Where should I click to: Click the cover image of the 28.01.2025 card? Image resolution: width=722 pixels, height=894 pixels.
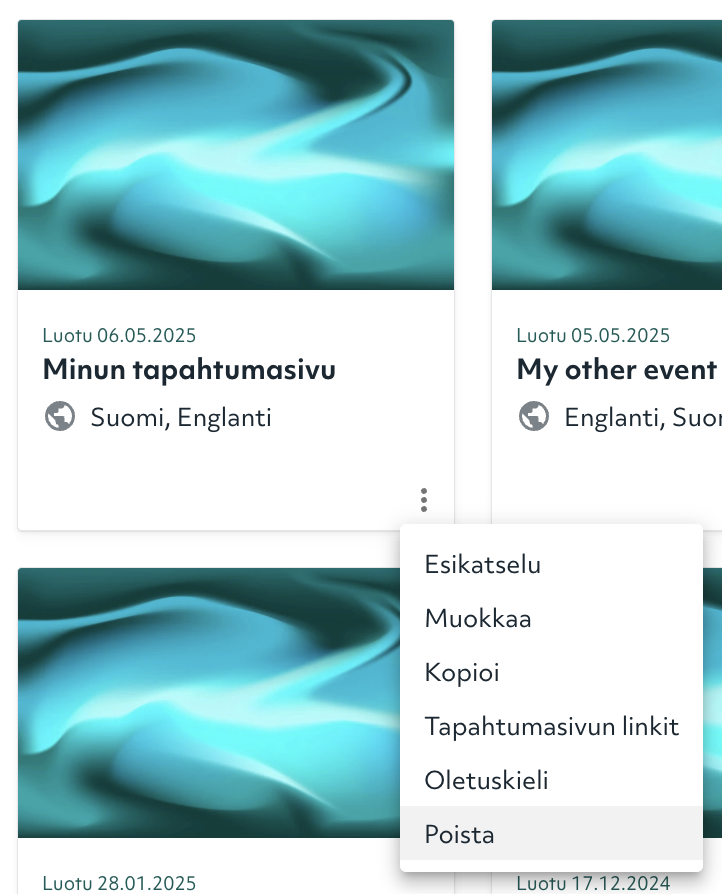209,702
